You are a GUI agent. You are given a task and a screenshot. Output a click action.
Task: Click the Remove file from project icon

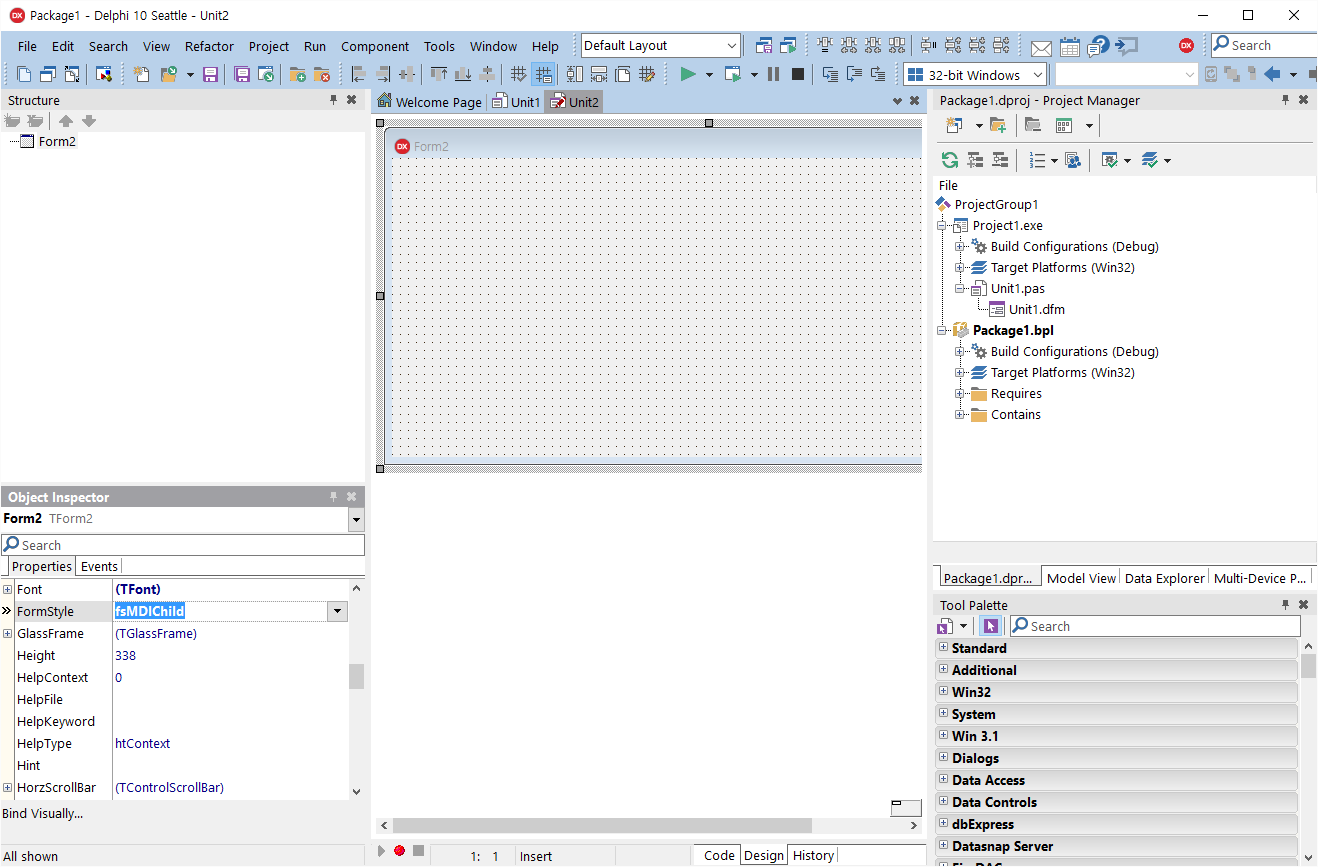click(321, 74)
